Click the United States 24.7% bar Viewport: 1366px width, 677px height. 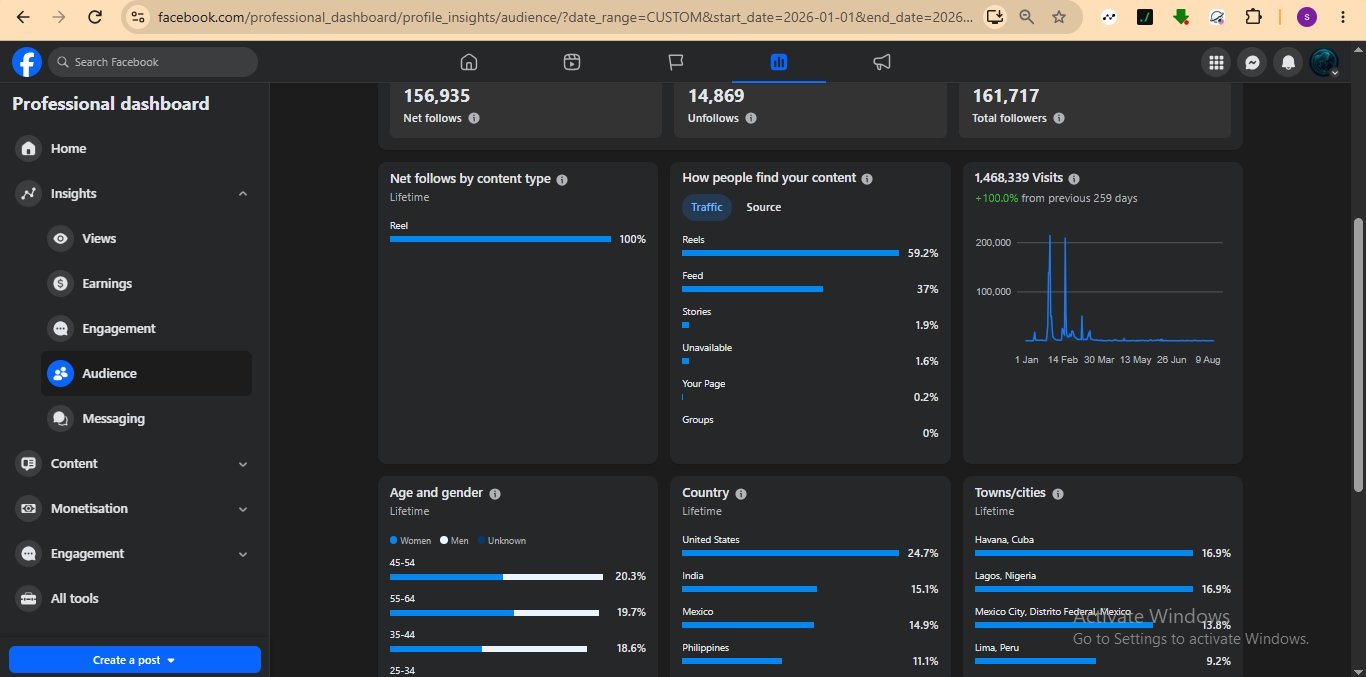point(790,553)
